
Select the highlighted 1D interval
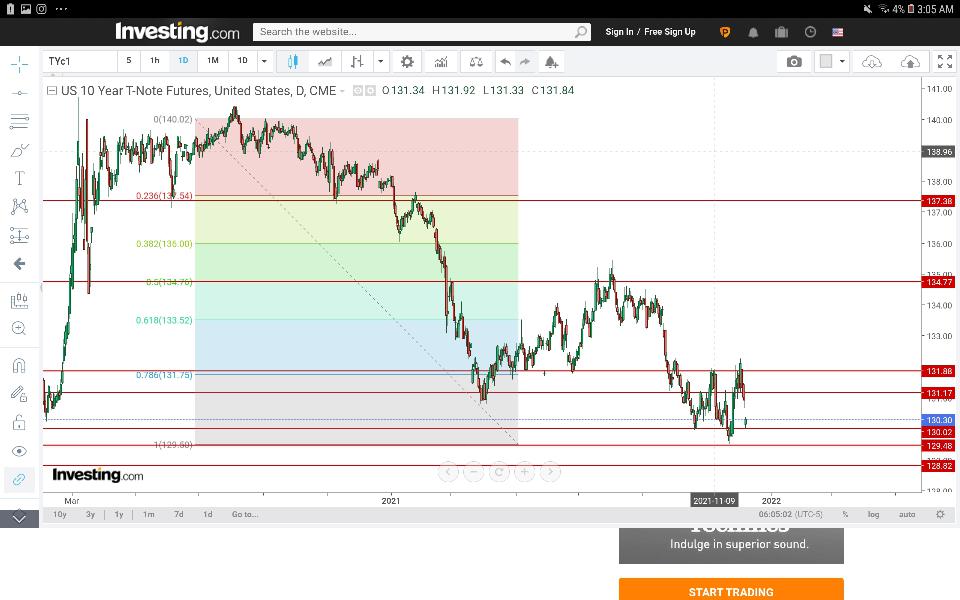(x=183, y=61)
